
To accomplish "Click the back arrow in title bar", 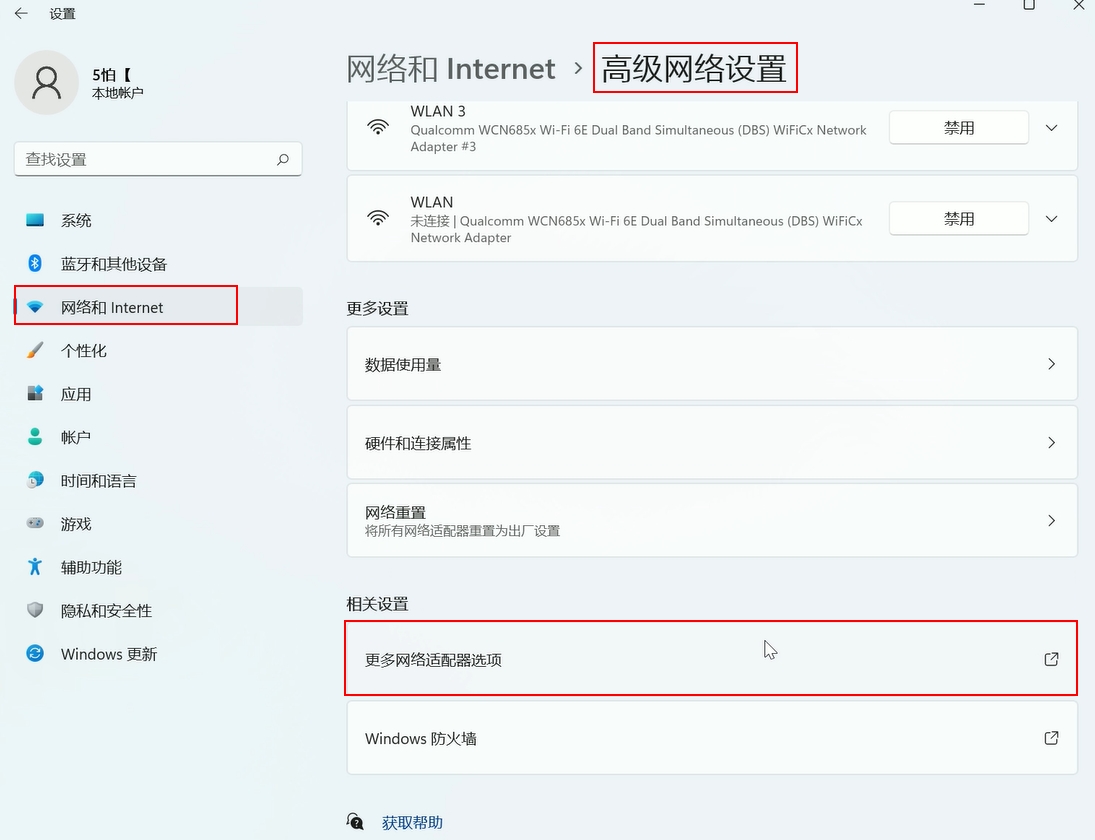I will (21, 14).
